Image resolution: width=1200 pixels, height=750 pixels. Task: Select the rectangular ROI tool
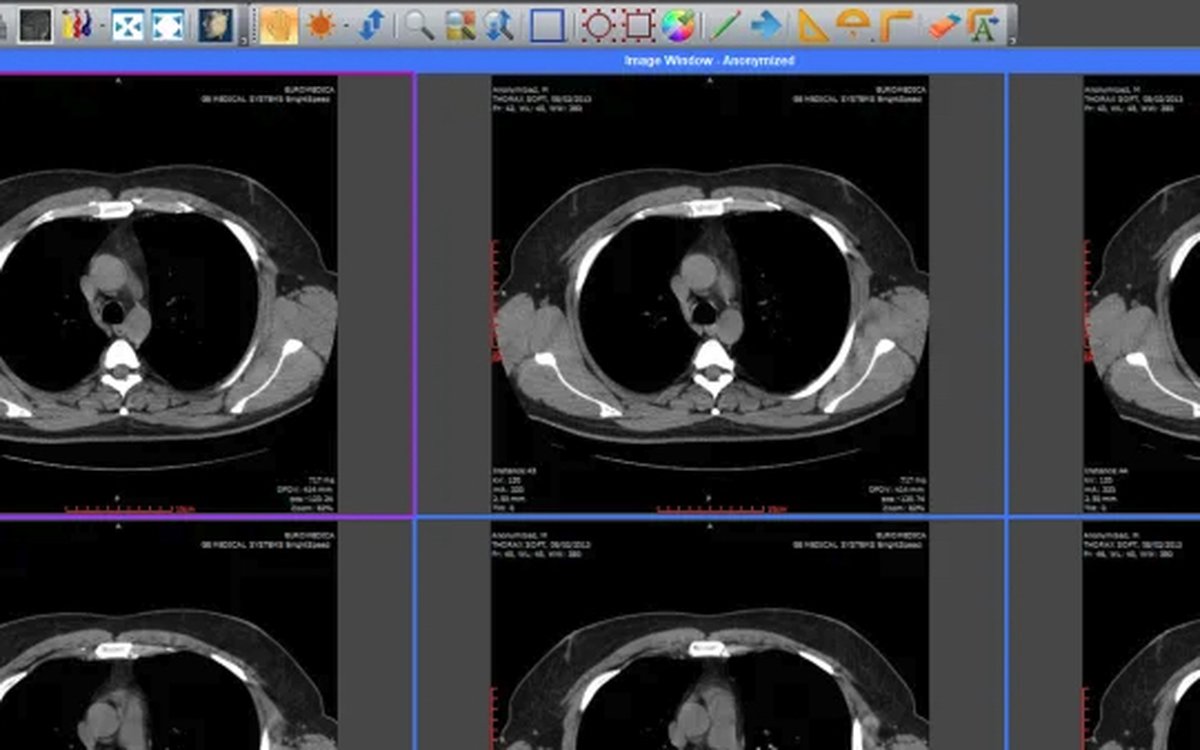[638, 24]
